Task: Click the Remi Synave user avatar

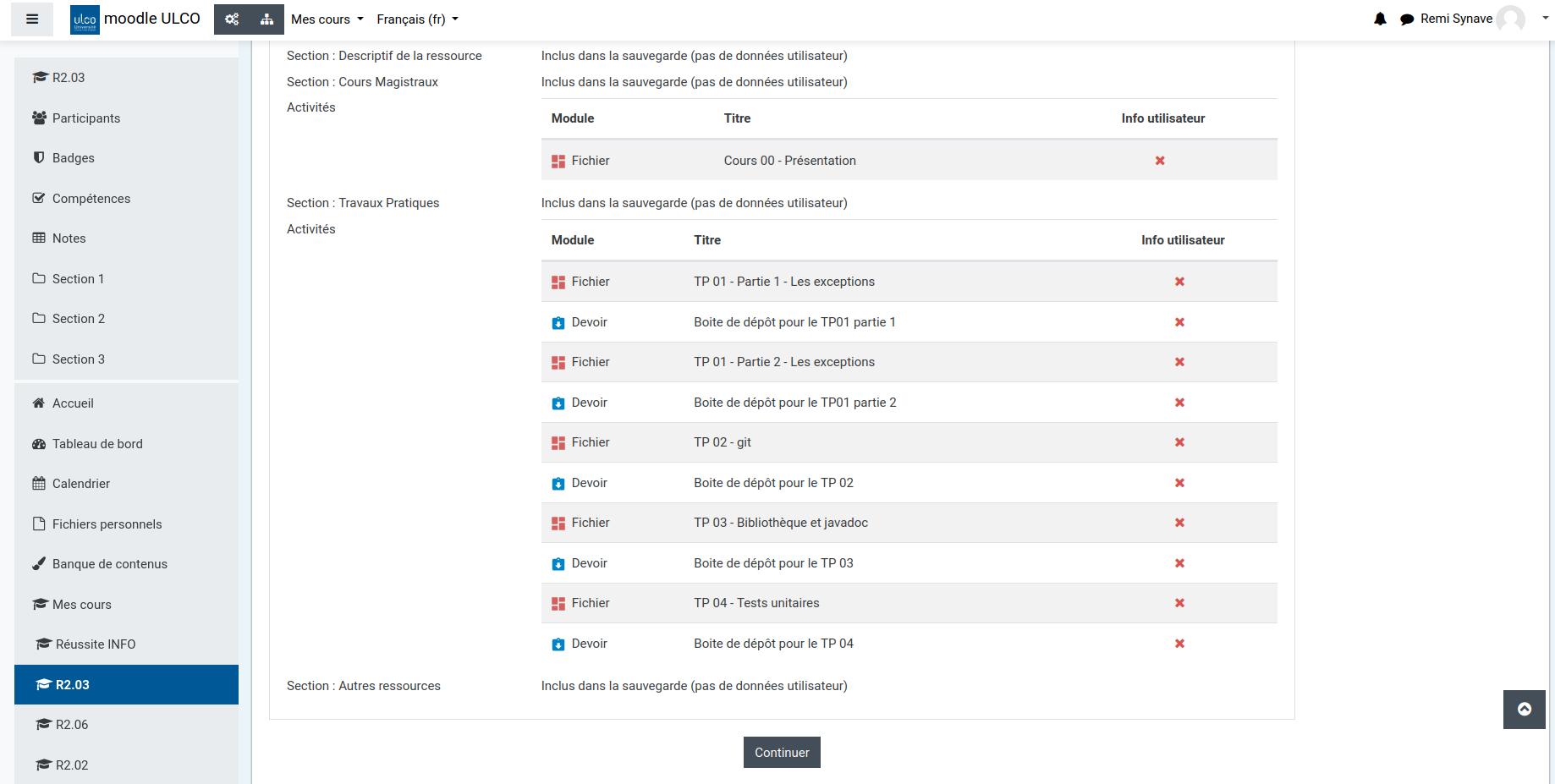Action: pos(1510,19)
